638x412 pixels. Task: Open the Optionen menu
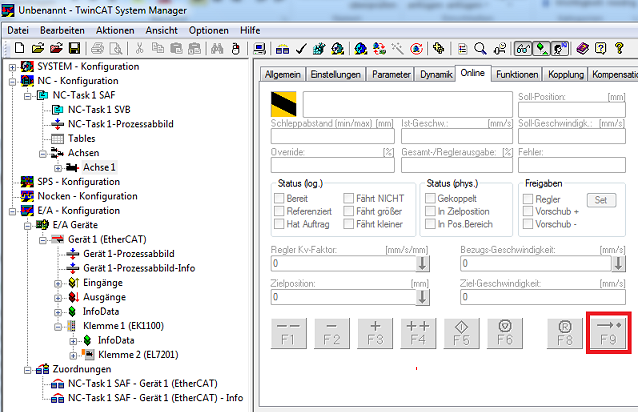[x=208, y=31]
